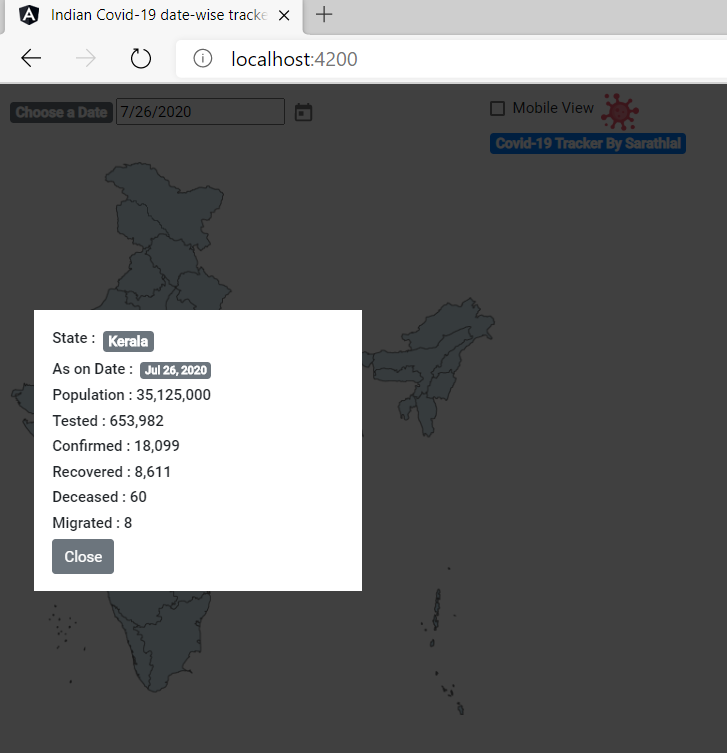Open the calendar date picker
Image resolution: width=727 pixels, height=753 pixels.
[x=304, y=112]
